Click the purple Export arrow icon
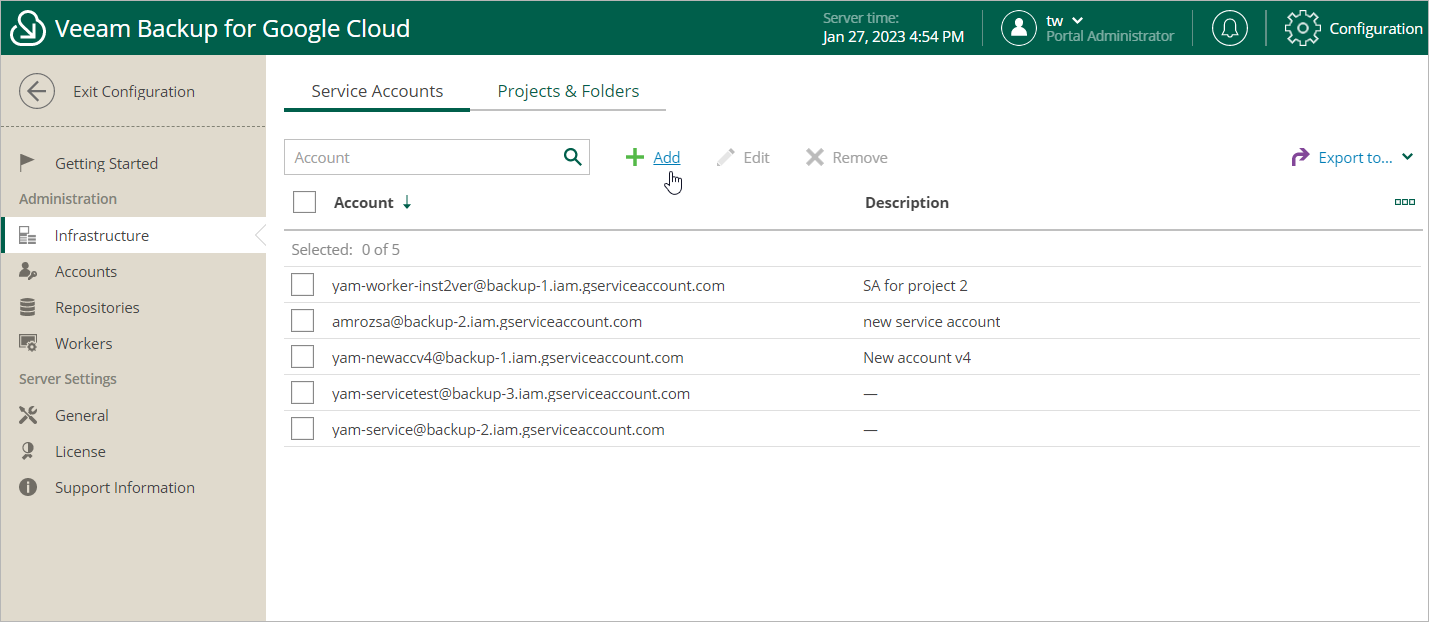Screen dimensions: 1429x622 (x=1300, y=157)
